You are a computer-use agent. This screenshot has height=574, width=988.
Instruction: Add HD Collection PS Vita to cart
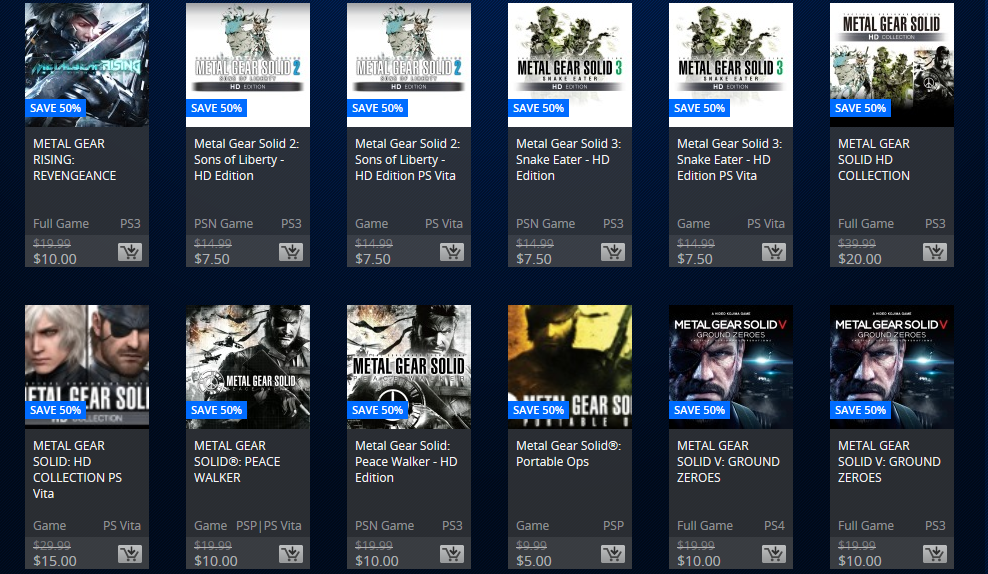click(130, 554)
